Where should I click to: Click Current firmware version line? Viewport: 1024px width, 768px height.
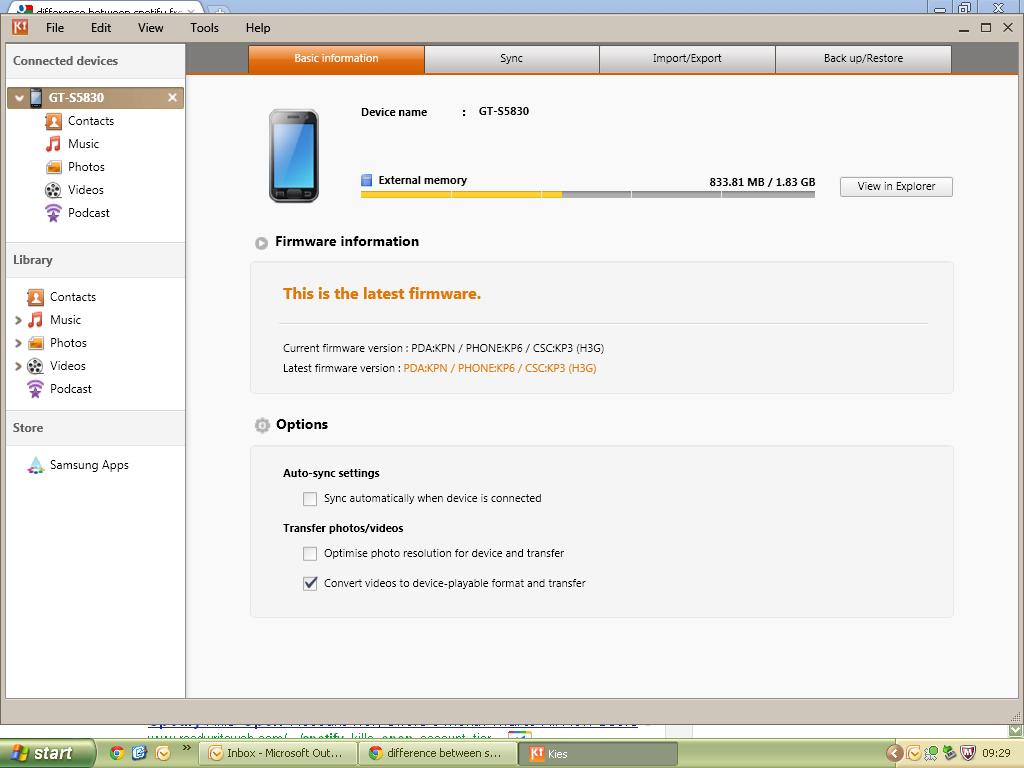(x=443, y=348)
